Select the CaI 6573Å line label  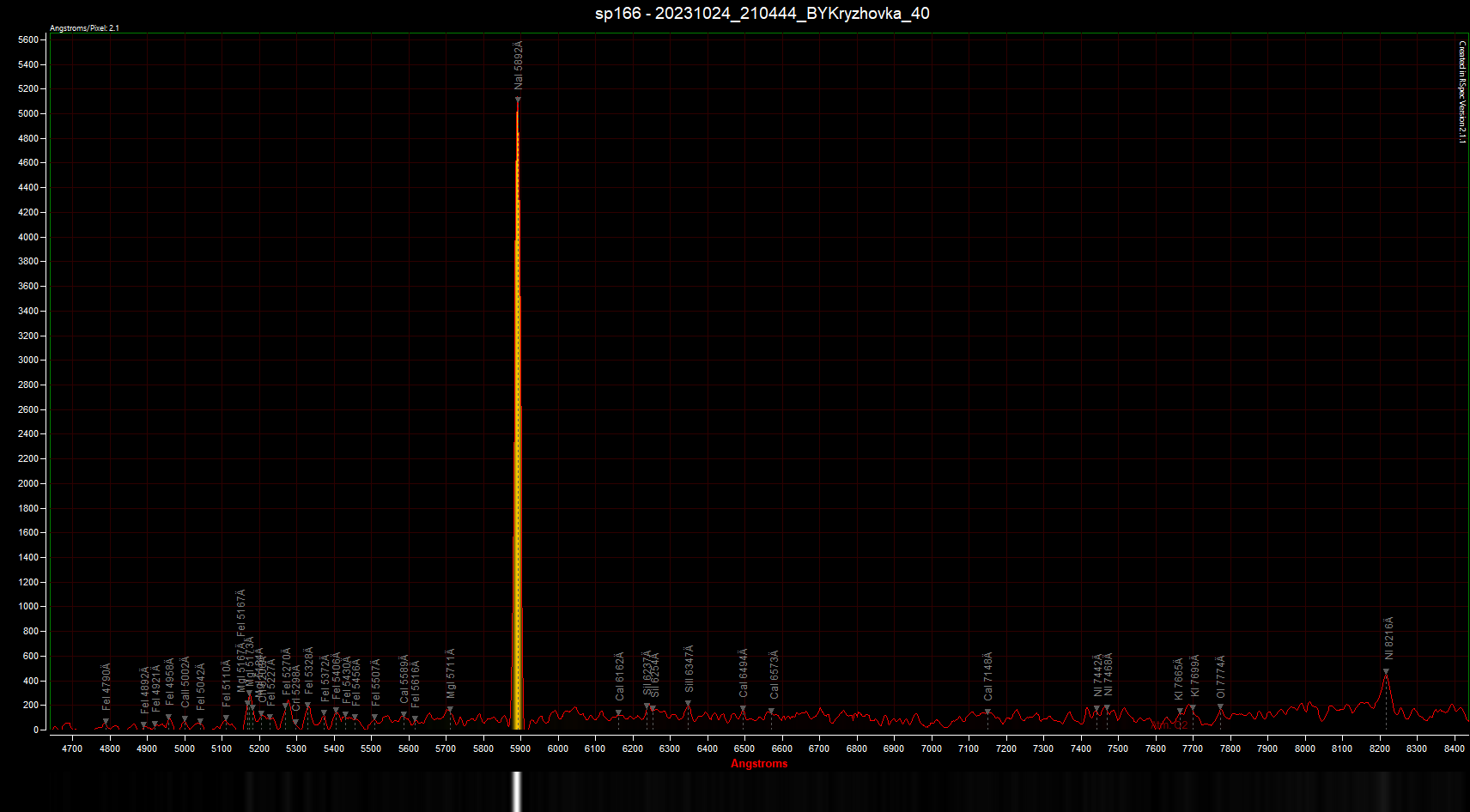(x=774, y=674)
